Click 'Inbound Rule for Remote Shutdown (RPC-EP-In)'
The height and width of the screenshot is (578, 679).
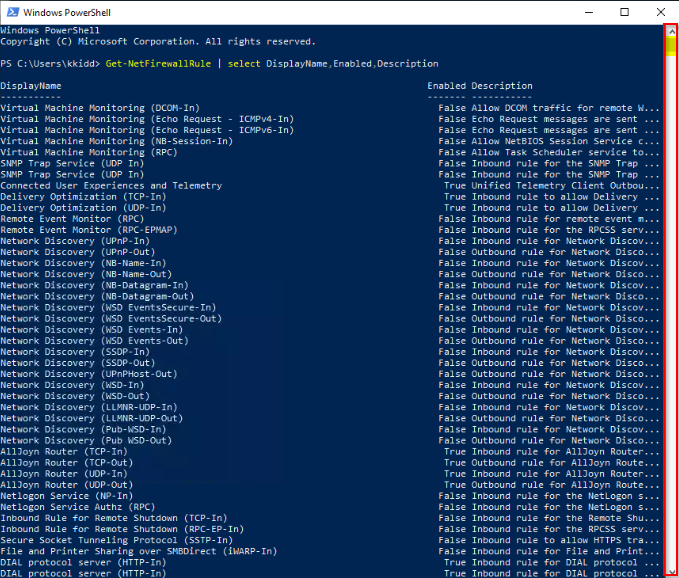click(x=122, y=529)
